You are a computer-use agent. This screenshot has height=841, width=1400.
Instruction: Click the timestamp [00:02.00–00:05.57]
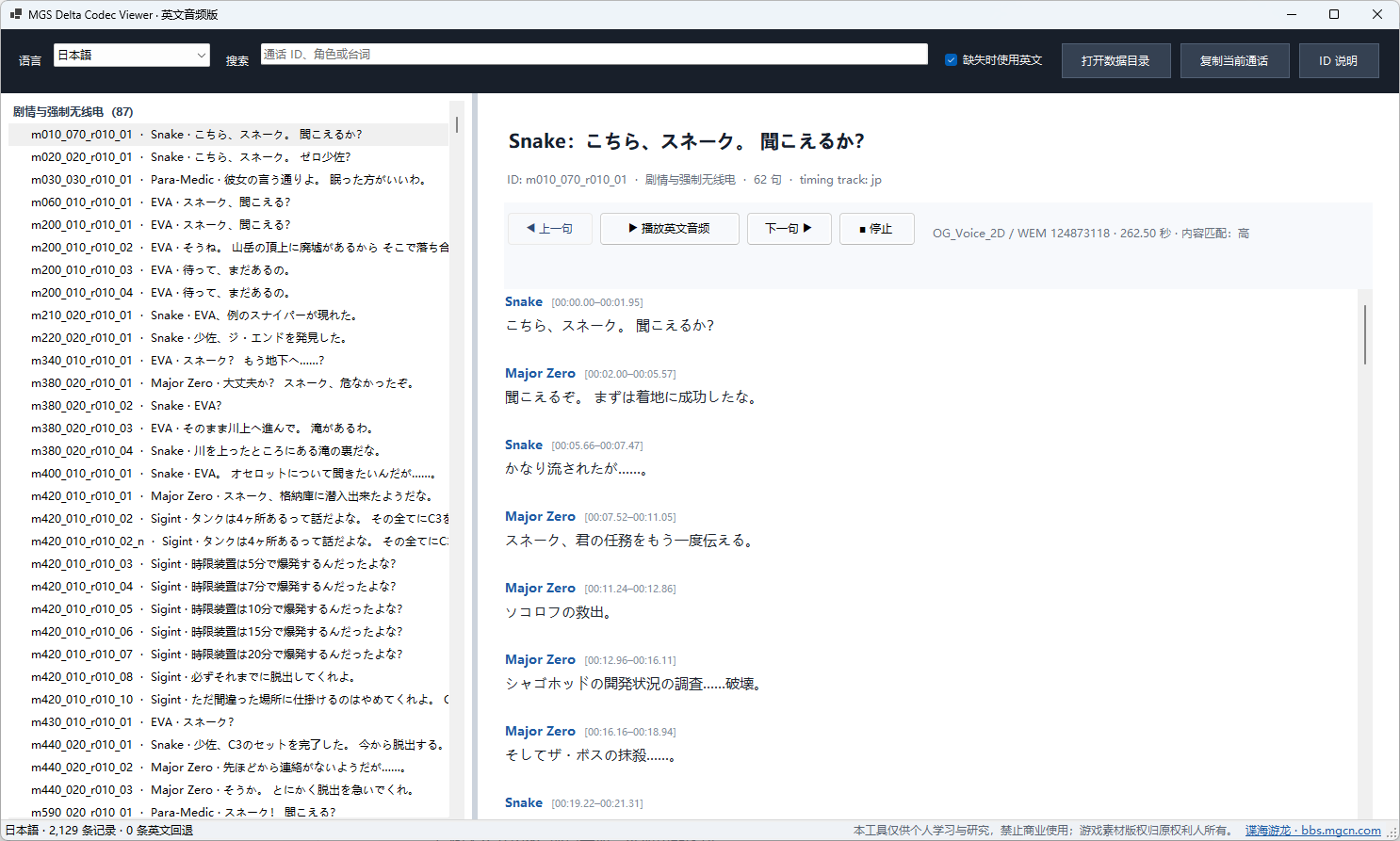(629, 374)
